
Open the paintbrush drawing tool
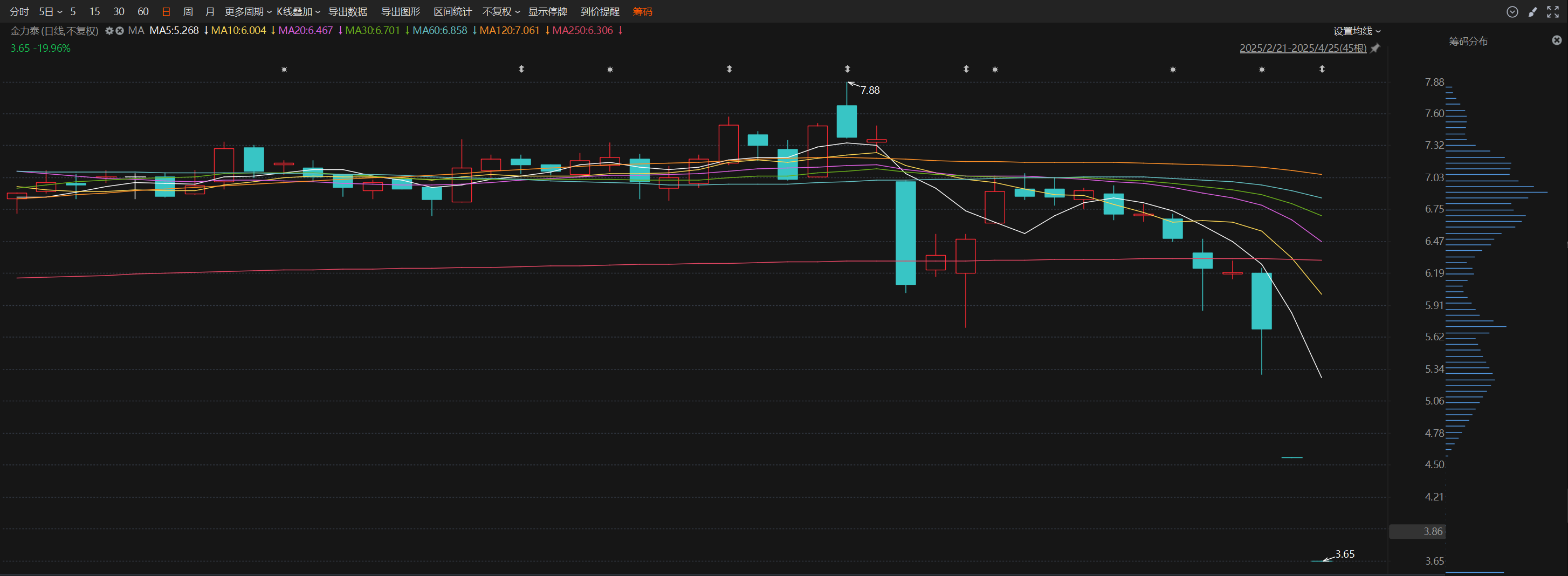[1533, 11]
